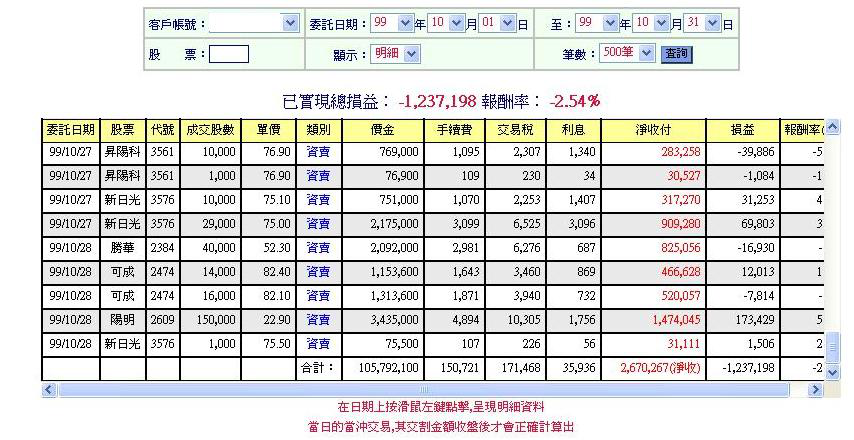Click profit value 173,429

(x=754, y=320)
